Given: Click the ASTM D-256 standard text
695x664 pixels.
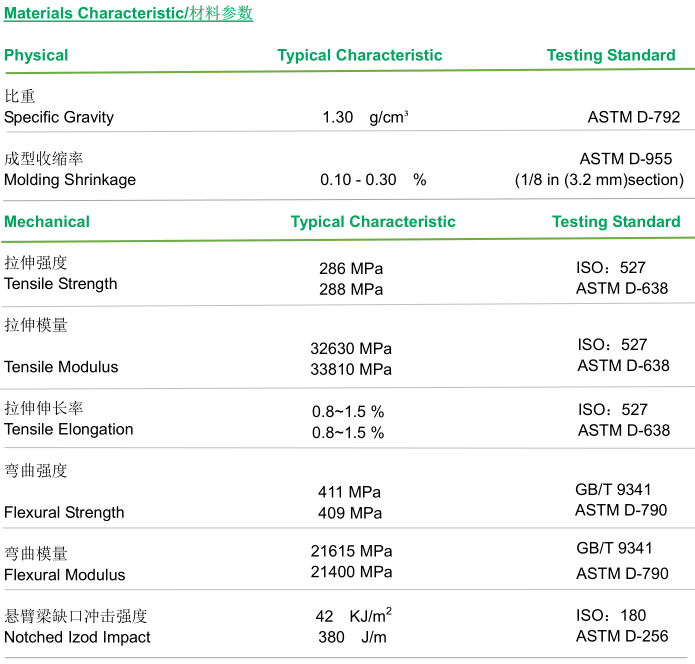Looking at the screenshot, I should 622,636.
